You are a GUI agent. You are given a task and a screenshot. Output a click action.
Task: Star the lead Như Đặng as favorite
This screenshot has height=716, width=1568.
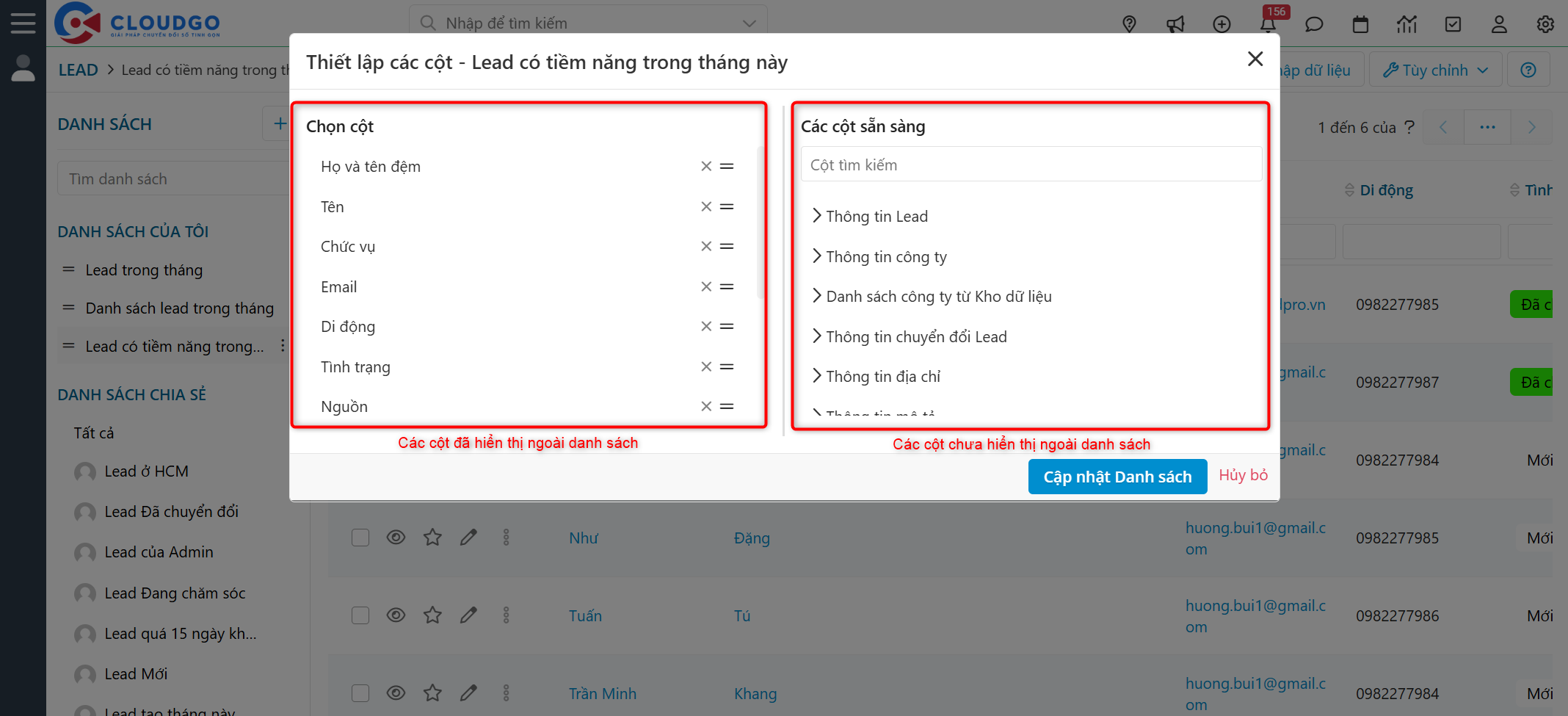click(432, 537)
